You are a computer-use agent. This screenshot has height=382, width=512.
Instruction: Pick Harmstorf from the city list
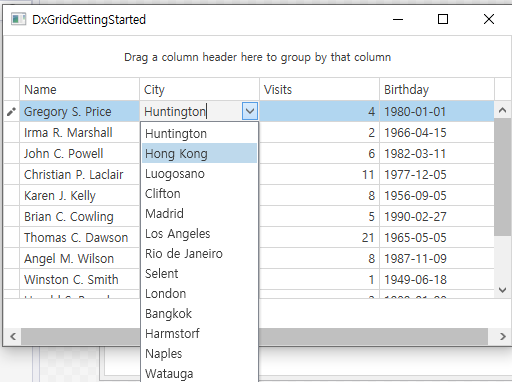pos(199,333)
